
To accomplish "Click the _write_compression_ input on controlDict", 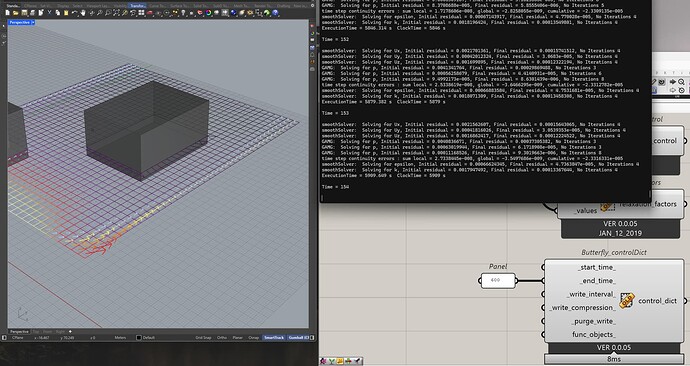I will [583, 307].
